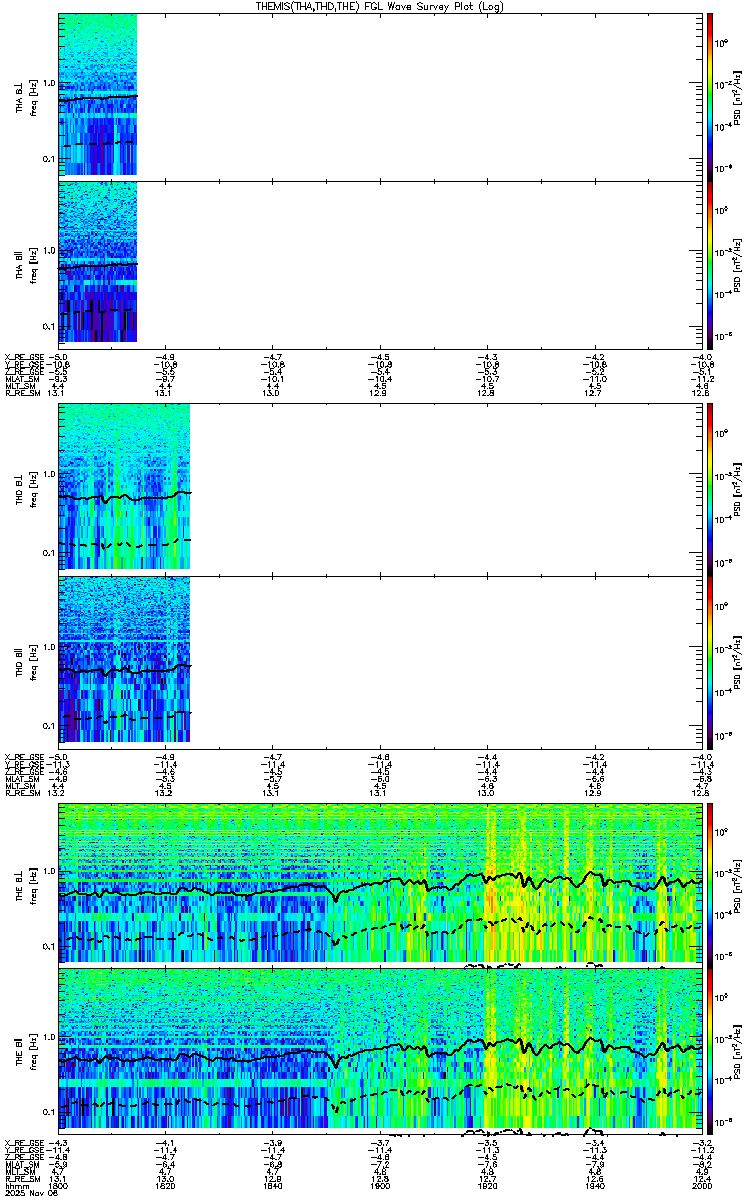The image size is (750, 1200).
Task: Click the 1940 time tick label
Action: point(595,1185)
